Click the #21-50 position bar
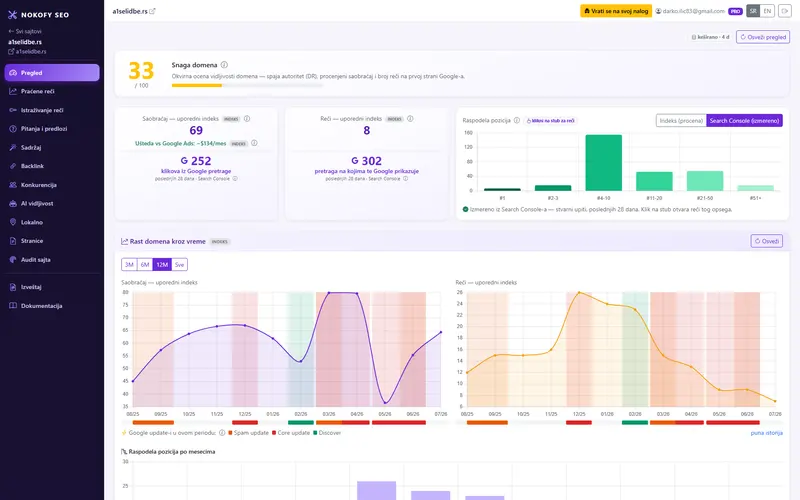 point(705,181)
